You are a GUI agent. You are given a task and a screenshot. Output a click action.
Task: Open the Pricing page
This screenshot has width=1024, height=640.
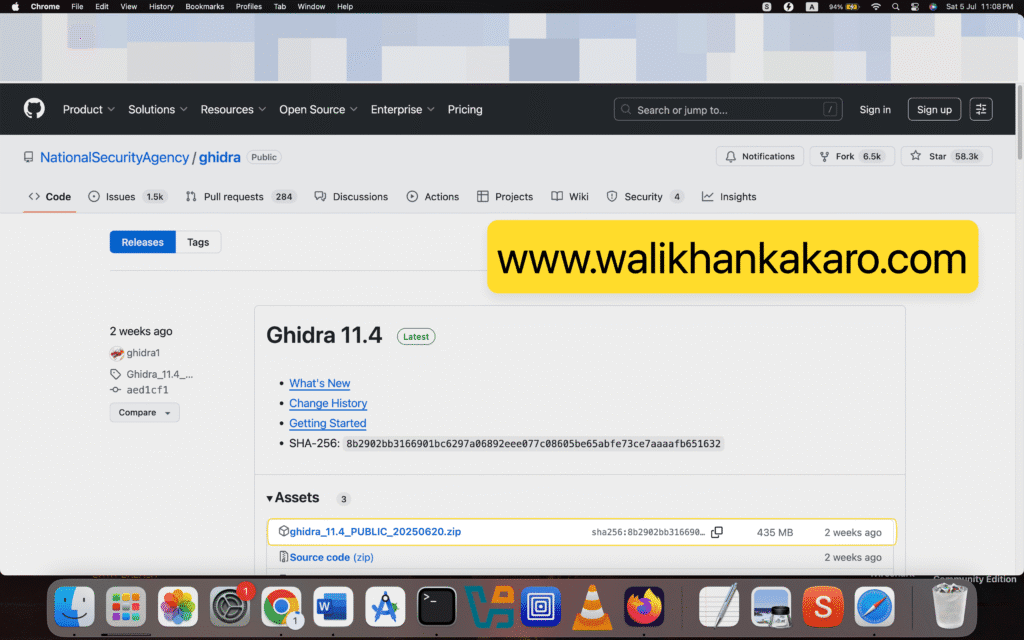[x=465, y=110]
